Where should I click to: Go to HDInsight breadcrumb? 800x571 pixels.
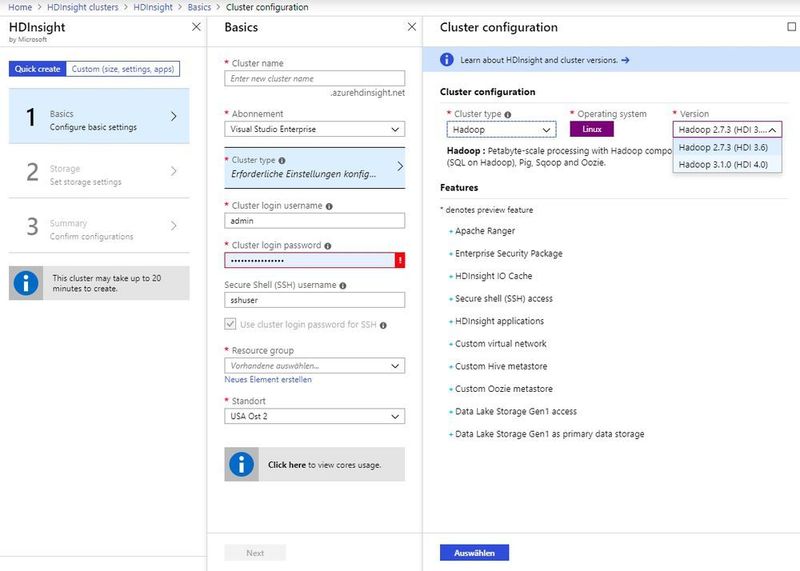[153, 7]
